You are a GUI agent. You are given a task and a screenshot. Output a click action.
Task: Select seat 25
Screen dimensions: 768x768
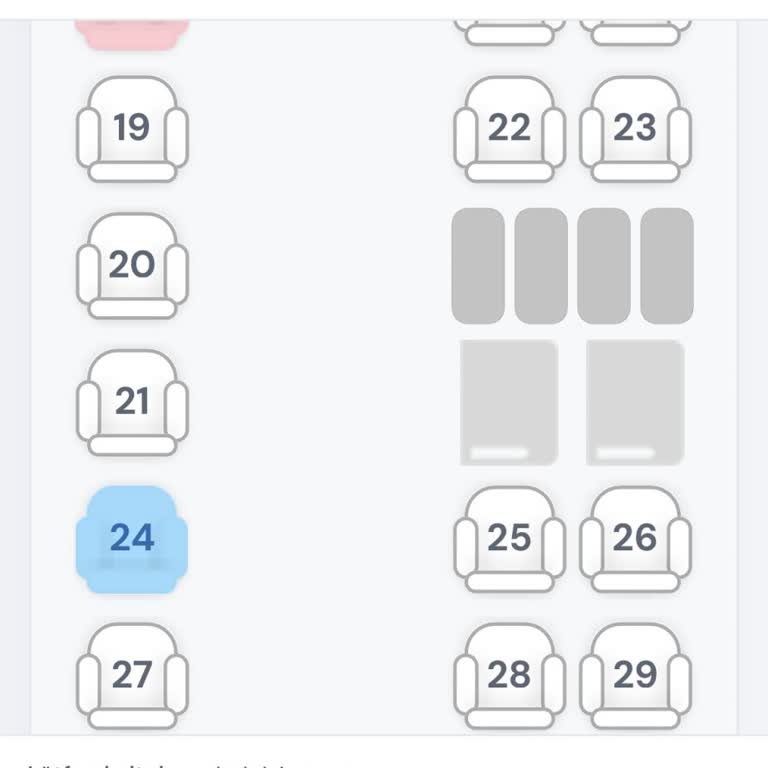coord(509,539)
